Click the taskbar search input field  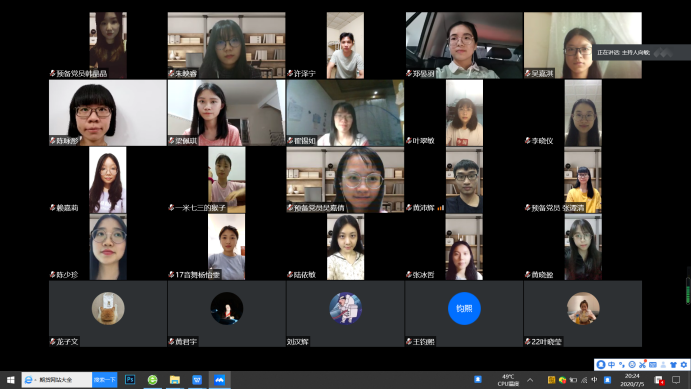(x=57, y=380)
